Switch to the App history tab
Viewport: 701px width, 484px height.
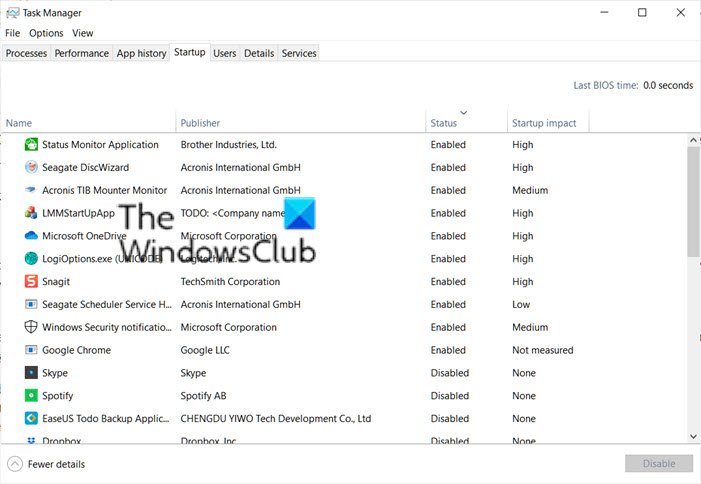click(x=141, y=53)
